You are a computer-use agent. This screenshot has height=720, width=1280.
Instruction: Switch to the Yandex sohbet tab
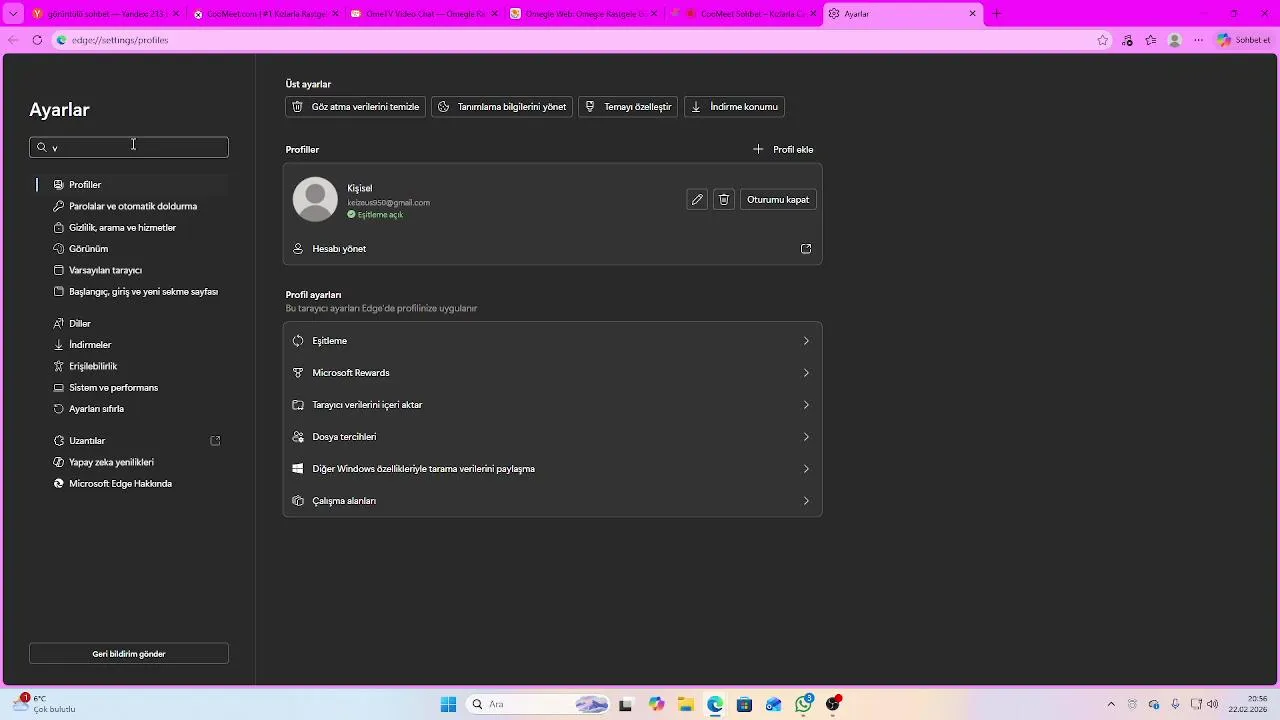coord(106,14)
